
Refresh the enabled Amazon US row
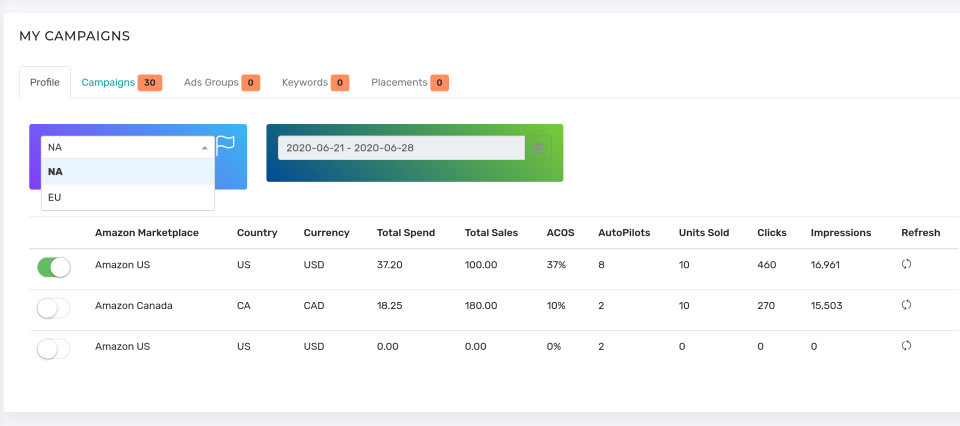pos(906,264)
